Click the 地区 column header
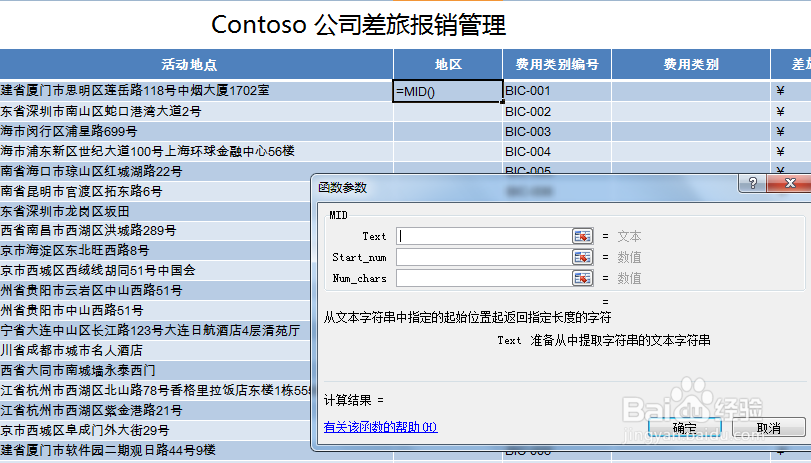Image resolution: width=811 pixels, height=463 pixels. point(448,65)
